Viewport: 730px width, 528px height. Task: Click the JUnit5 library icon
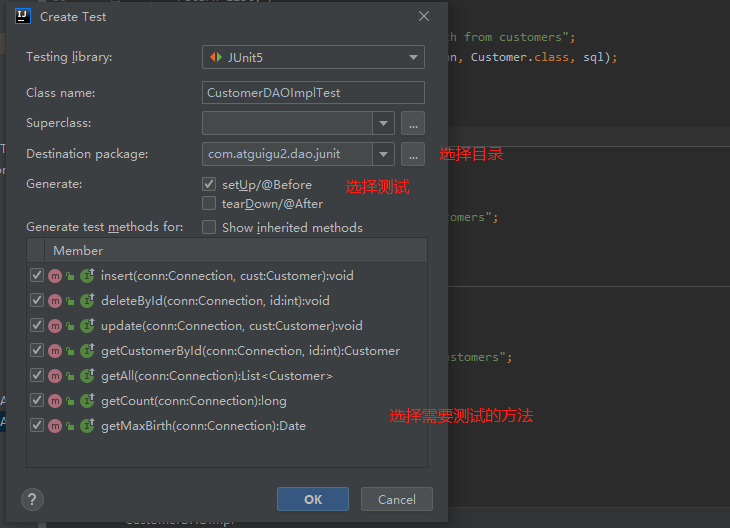click(216, 57)
